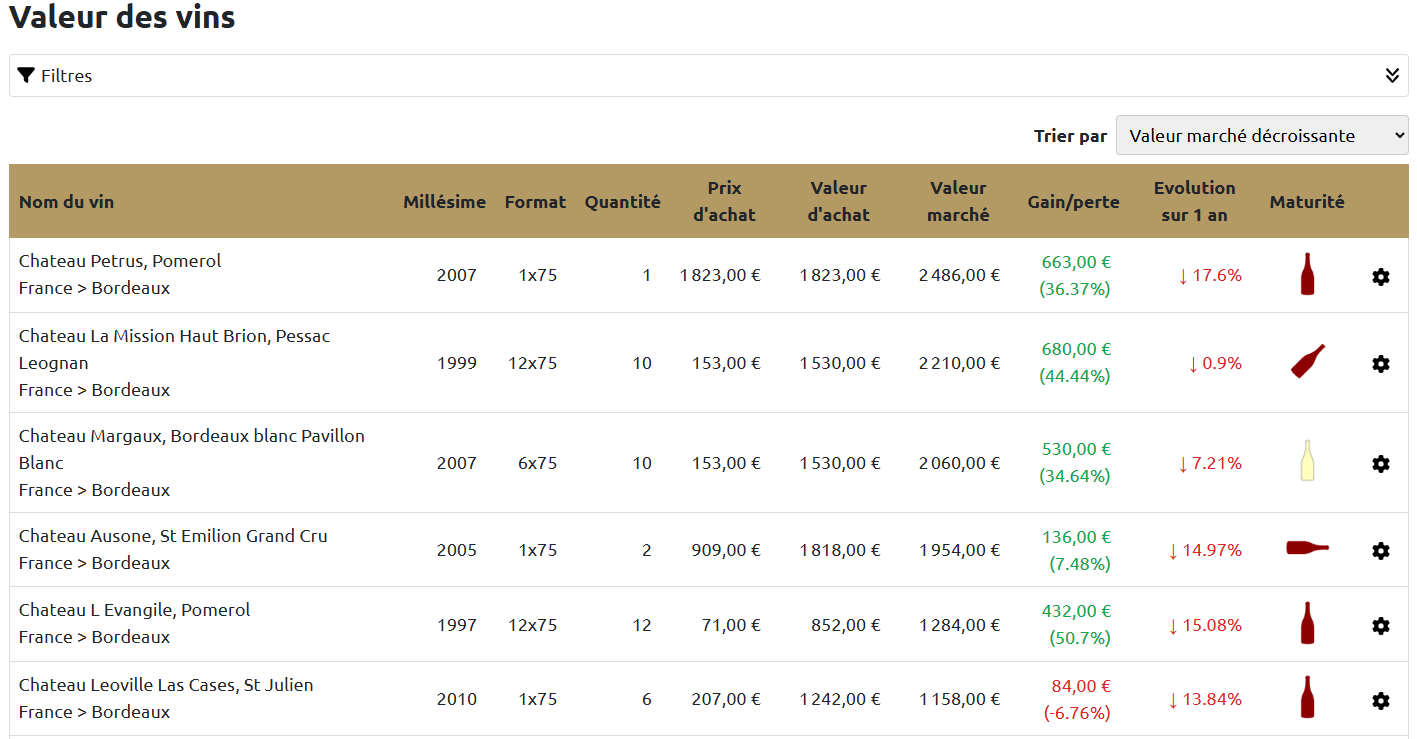Click gear icon for La Mission Haut Brion
This screenshot has width=1417, height=739.
(x=1381, y=364)
